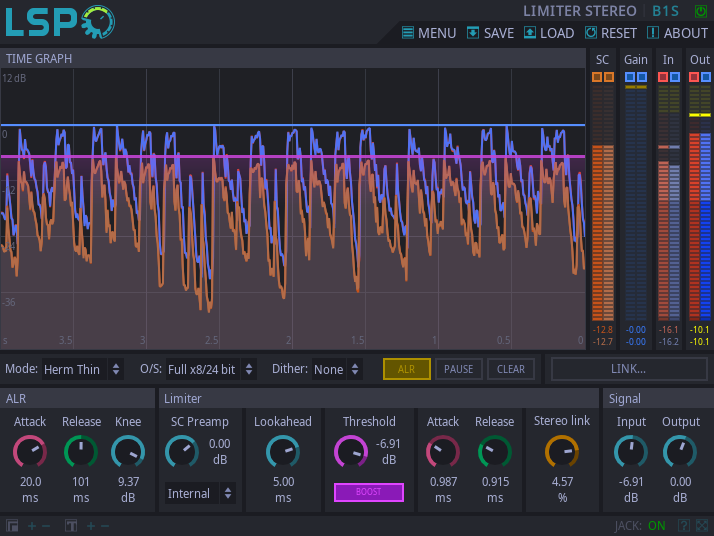Toggle blue In meter channel square

tap(675, 77)
